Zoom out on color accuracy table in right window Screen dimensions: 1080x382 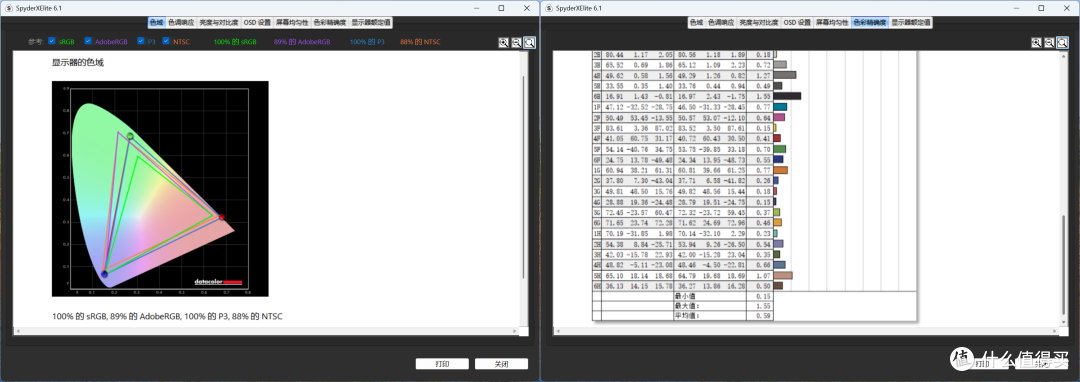coord(1050,43)
